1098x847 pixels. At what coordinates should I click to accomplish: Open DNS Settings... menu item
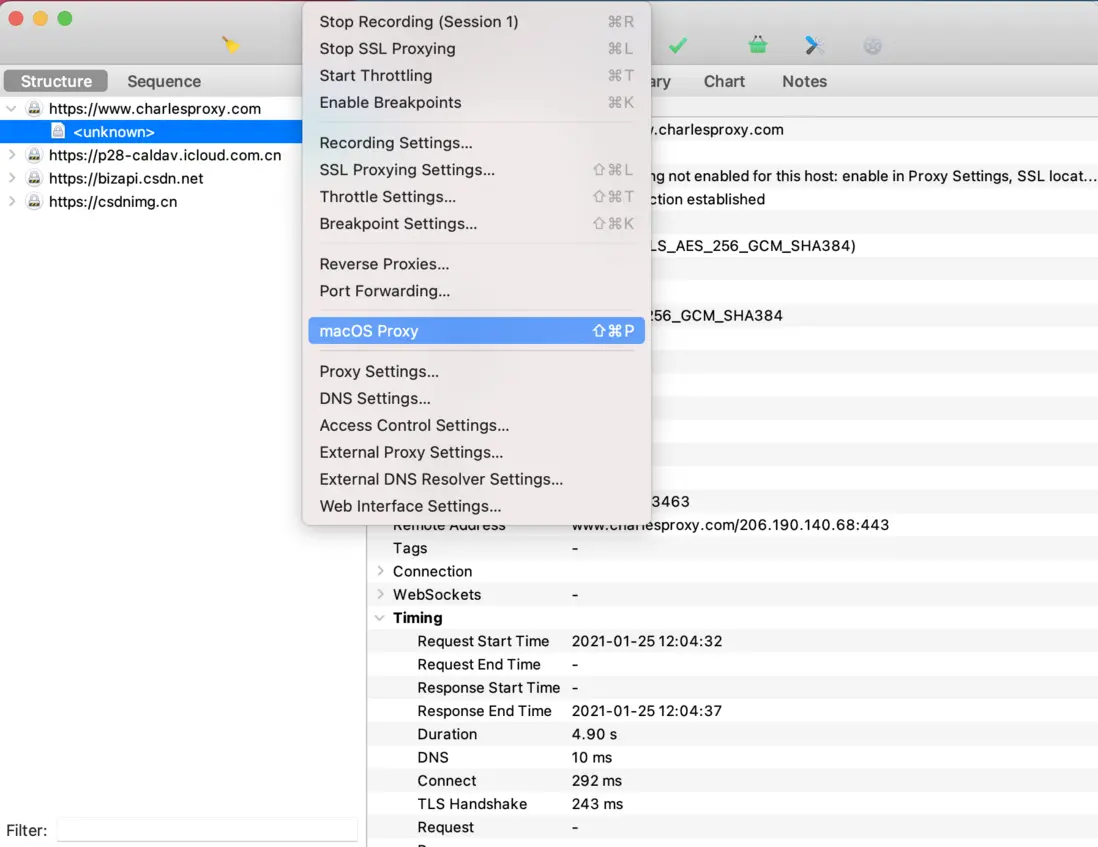click(x=476, y=398)
